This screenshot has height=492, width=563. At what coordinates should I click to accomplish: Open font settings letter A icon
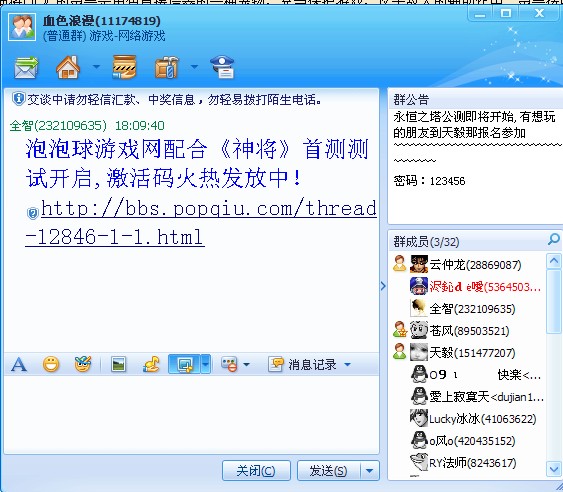click(x=19, y=365)
